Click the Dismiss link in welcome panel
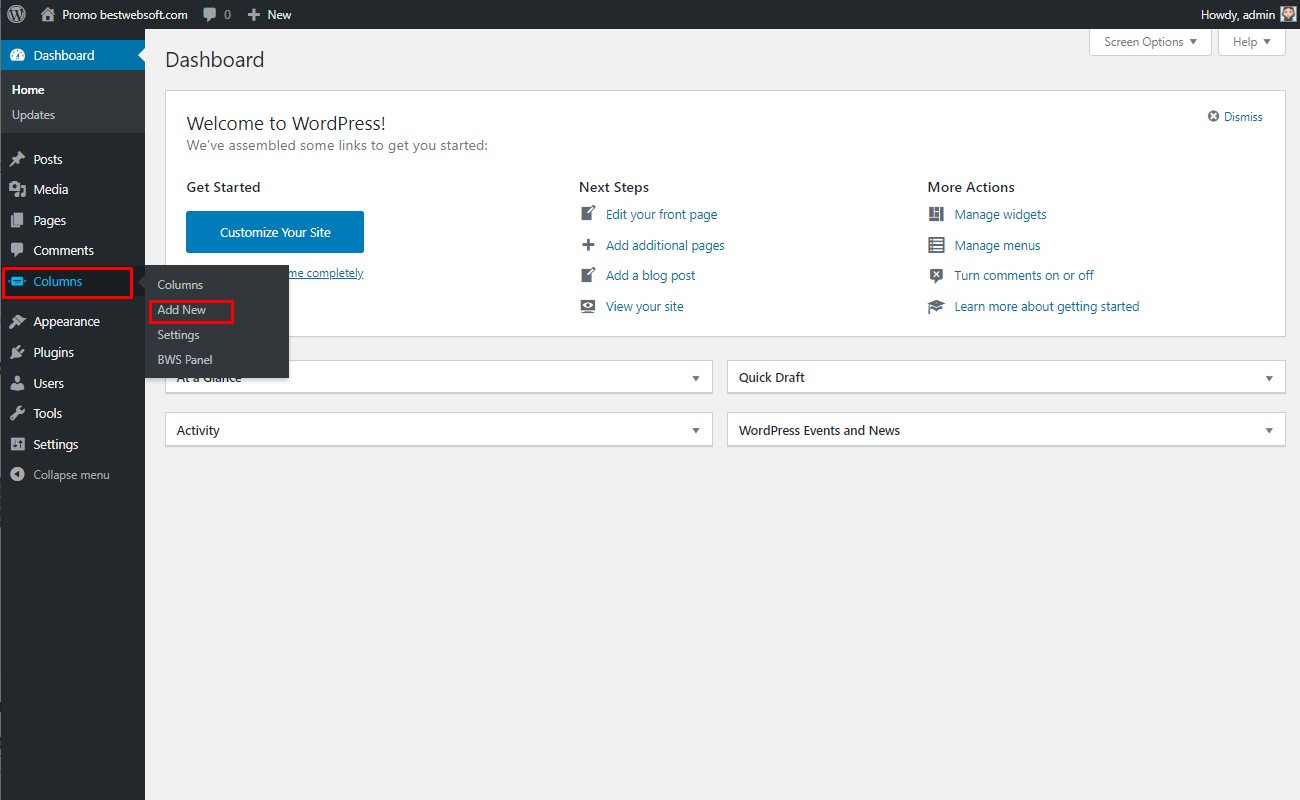 (x=1243, y=117)
